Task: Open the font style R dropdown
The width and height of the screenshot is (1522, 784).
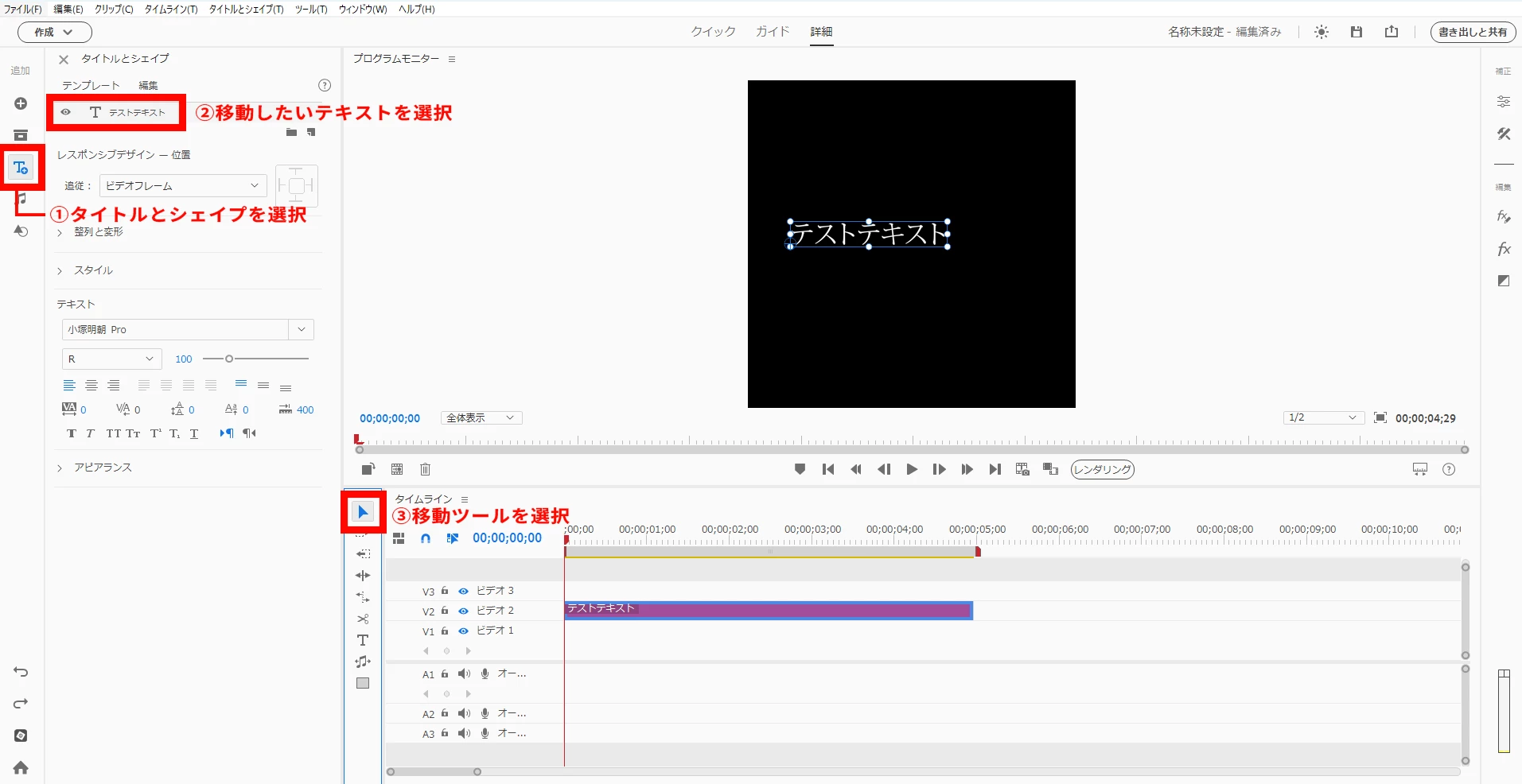Action: [x=111, y=359]
